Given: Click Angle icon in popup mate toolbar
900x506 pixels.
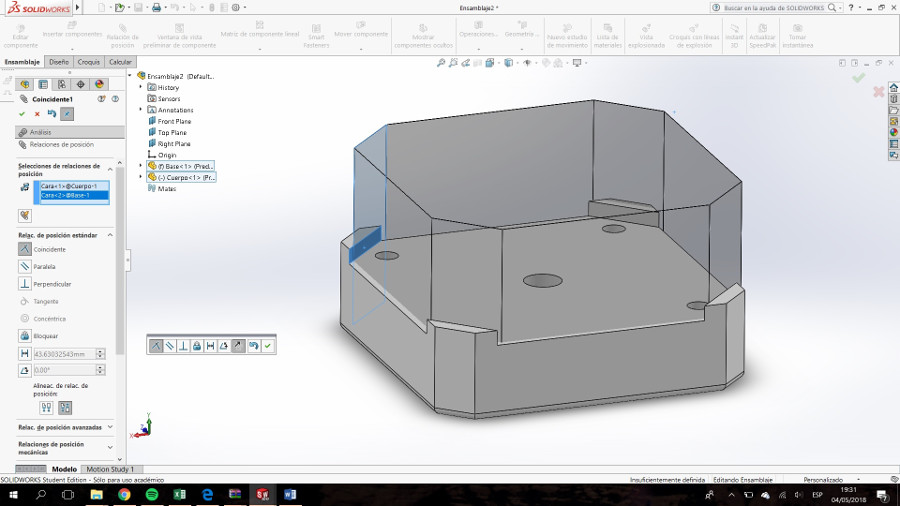Looking at the screenshot, I should coord(224,345).
